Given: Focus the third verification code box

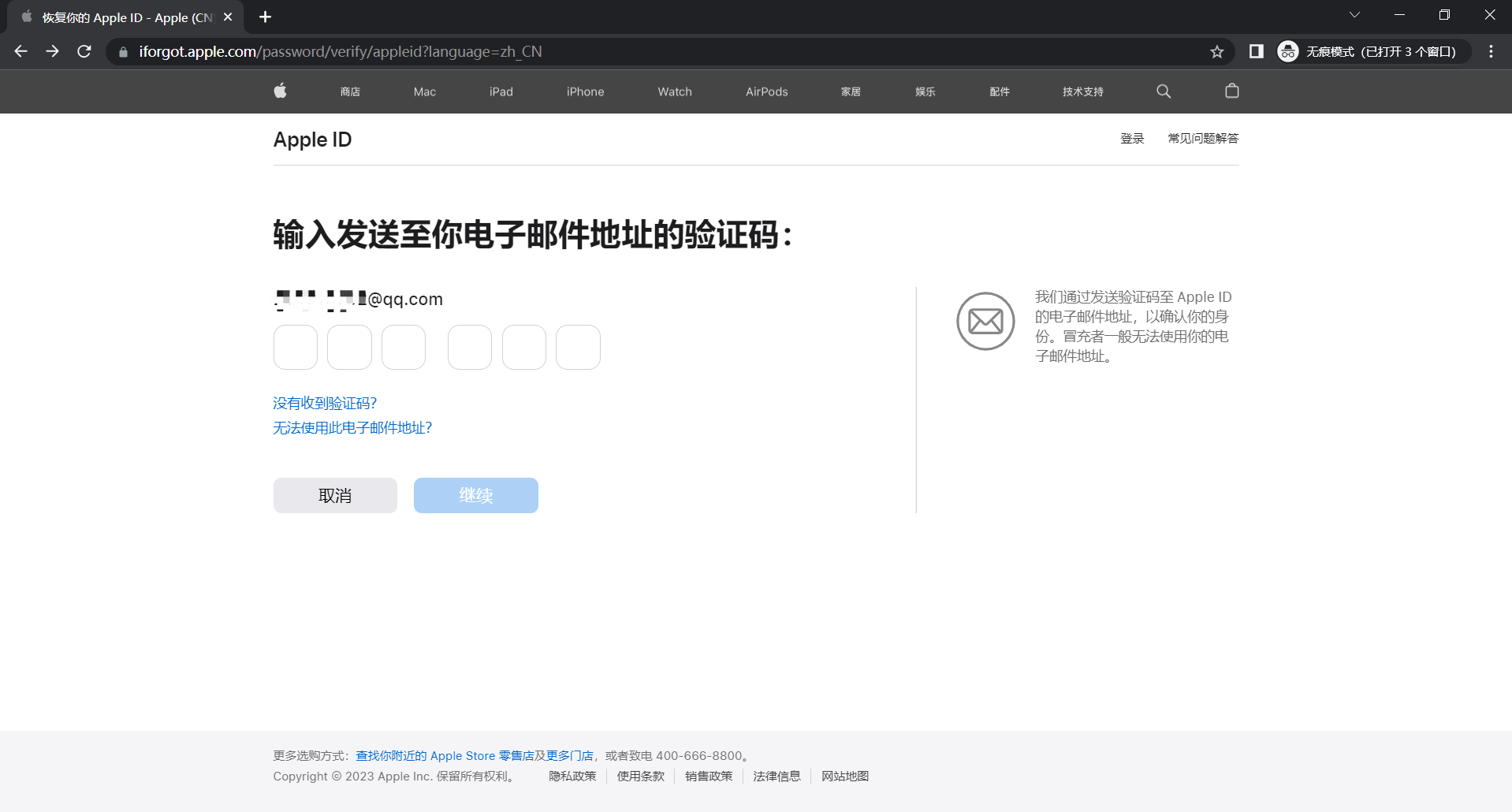Looking at the screenshot, I should coord(404,347).
